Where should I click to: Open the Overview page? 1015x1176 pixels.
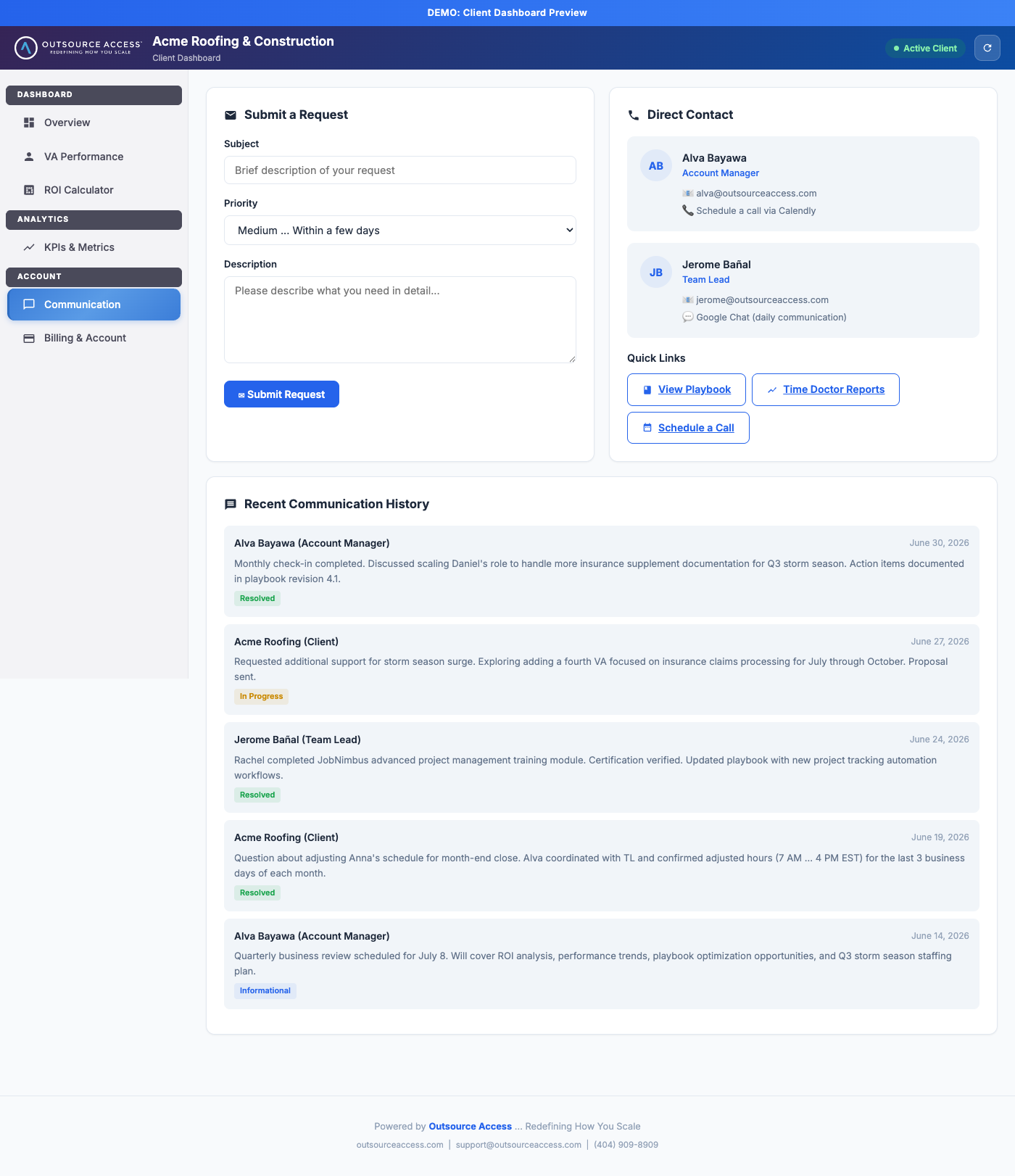point(94,123)
